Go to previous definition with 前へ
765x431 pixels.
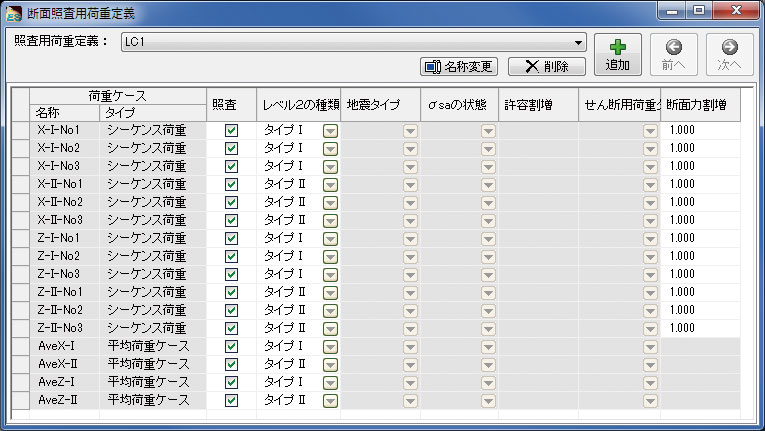[674, 55]
